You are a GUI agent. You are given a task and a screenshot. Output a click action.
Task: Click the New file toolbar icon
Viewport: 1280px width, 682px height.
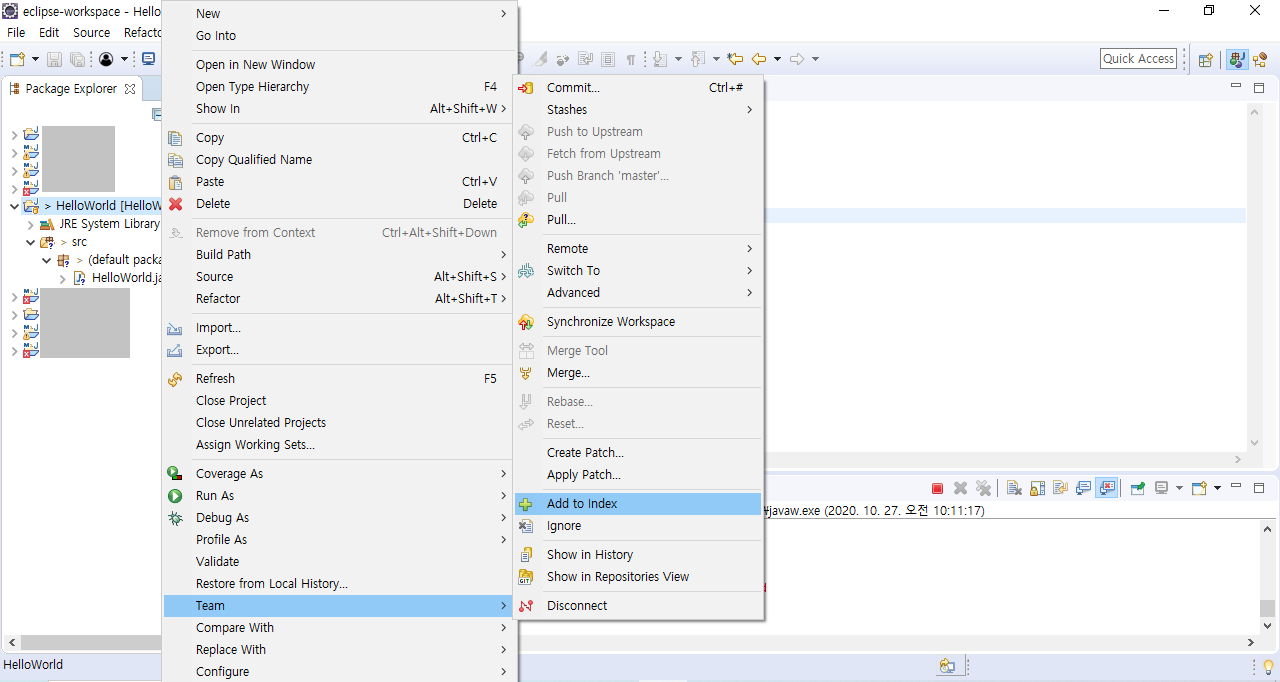(17, 59)
